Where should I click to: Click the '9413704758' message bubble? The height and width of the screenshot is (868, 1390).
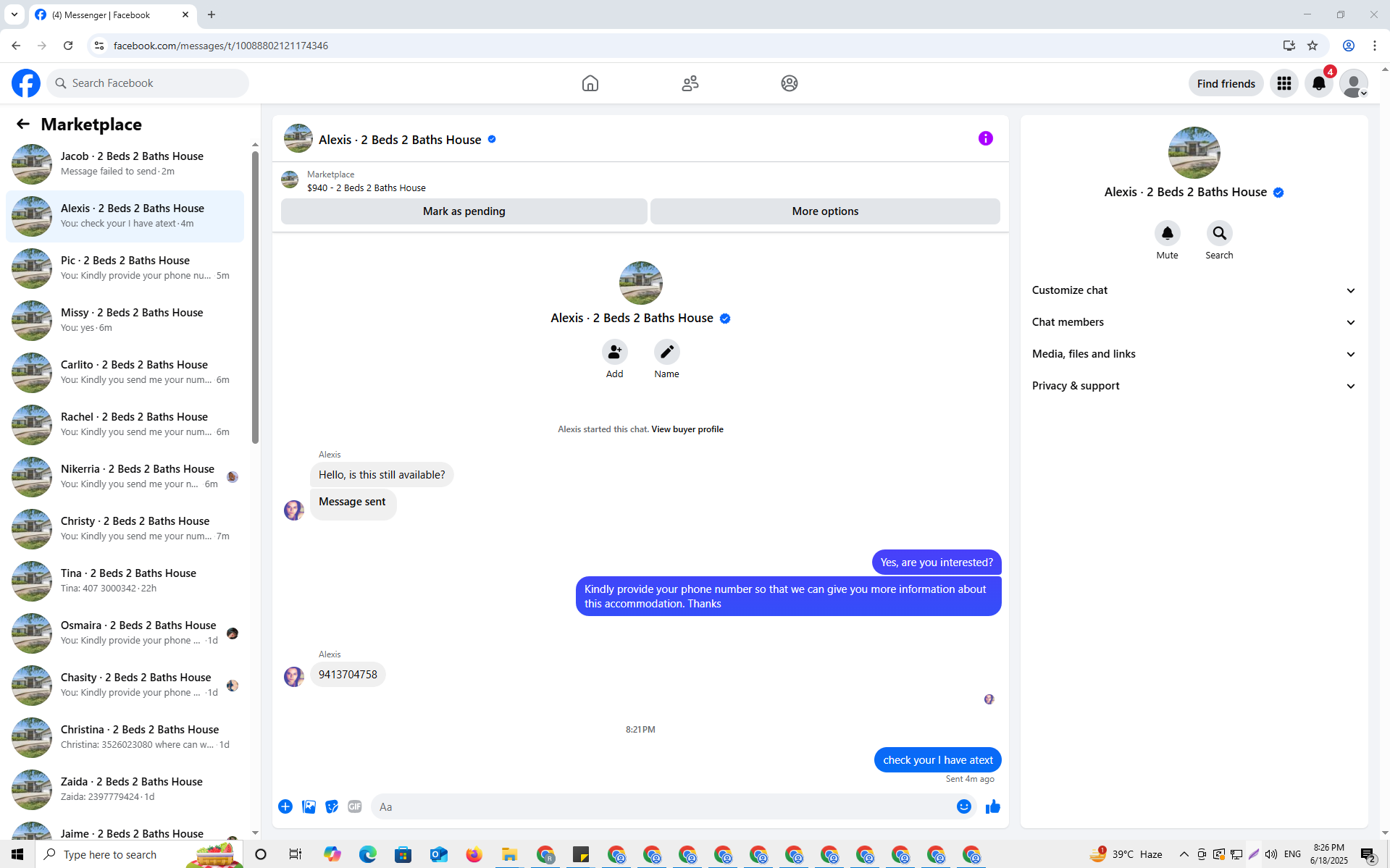pos(348,675)
